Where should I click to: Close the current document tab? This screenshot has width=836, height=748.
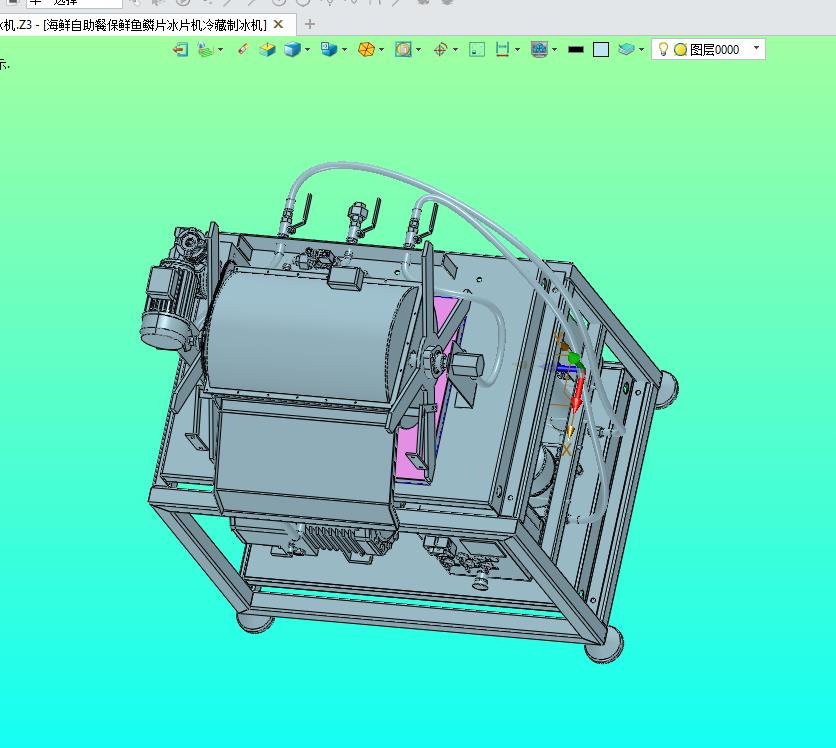(279, 24)
